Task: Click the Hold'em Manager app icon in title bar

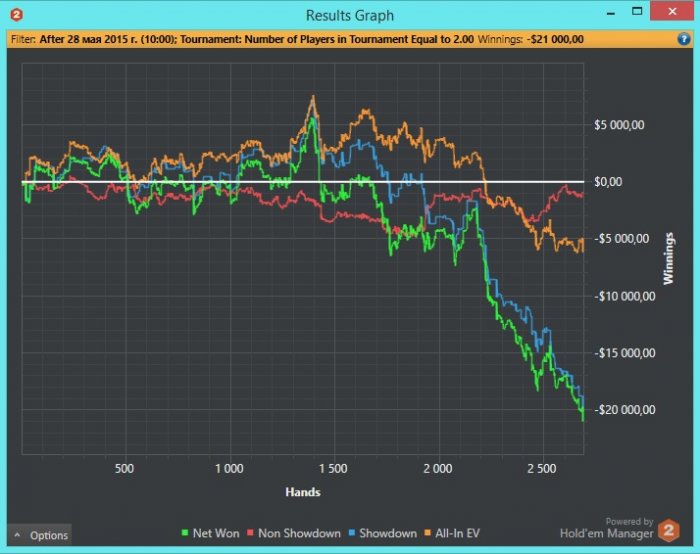Action: [x=15, y=15]
